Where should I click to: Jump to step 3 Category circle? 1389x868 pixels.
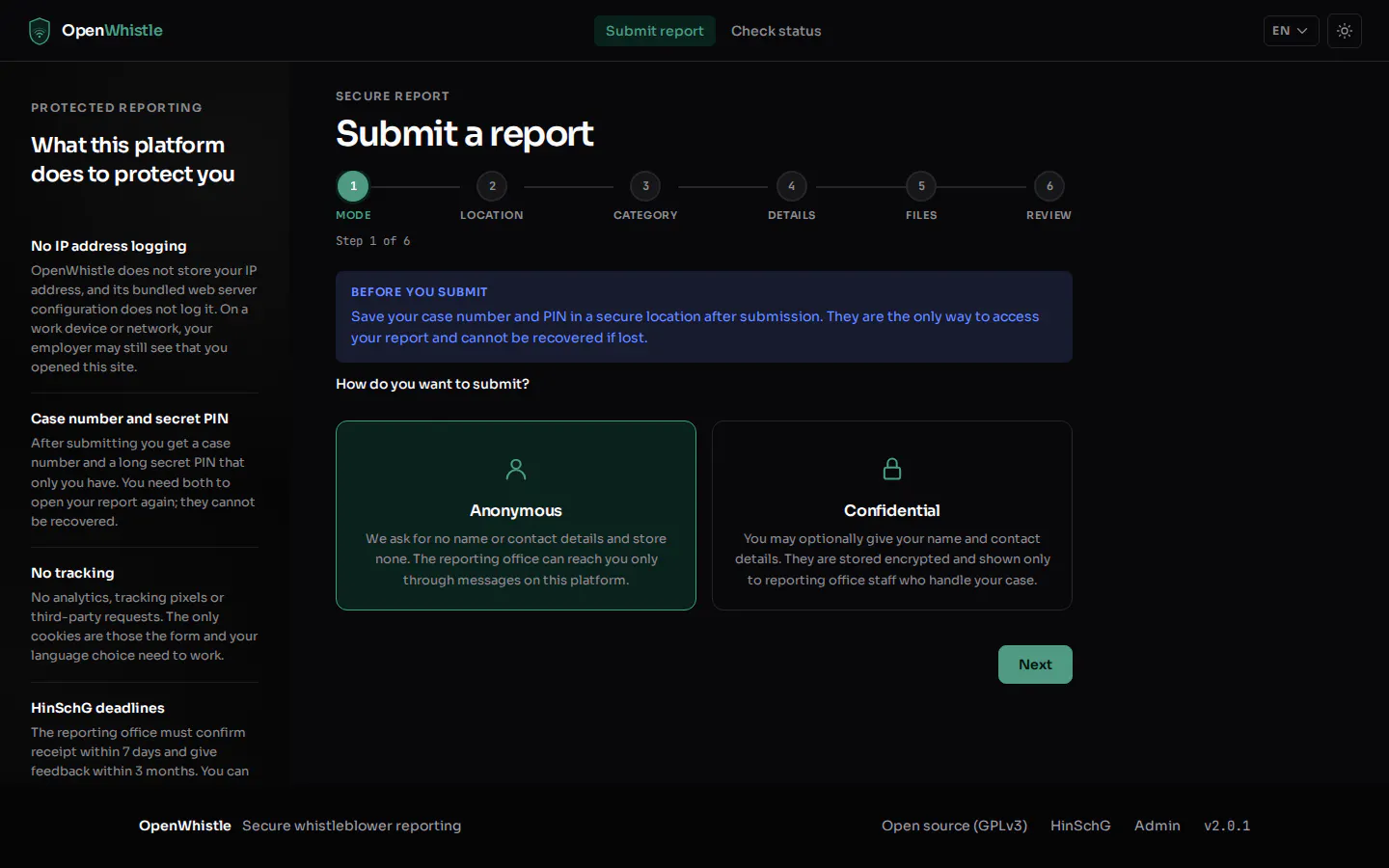point(645,186)
